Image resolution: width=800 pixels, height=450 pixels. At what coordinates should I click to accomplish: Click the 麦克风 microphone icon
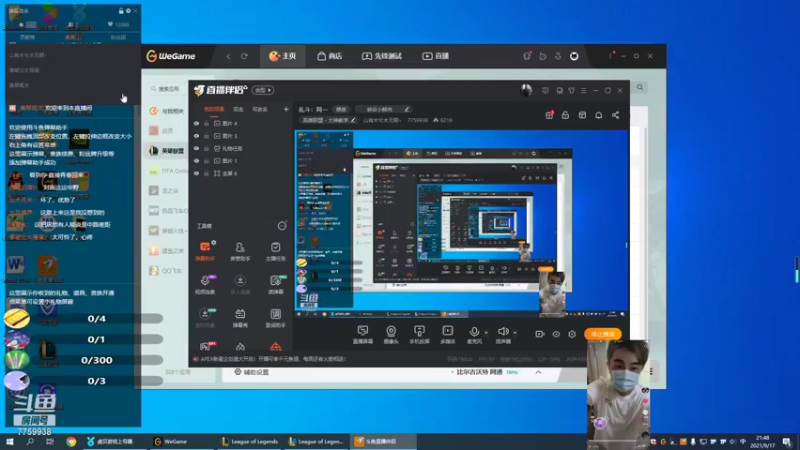(x=474, y=332)
